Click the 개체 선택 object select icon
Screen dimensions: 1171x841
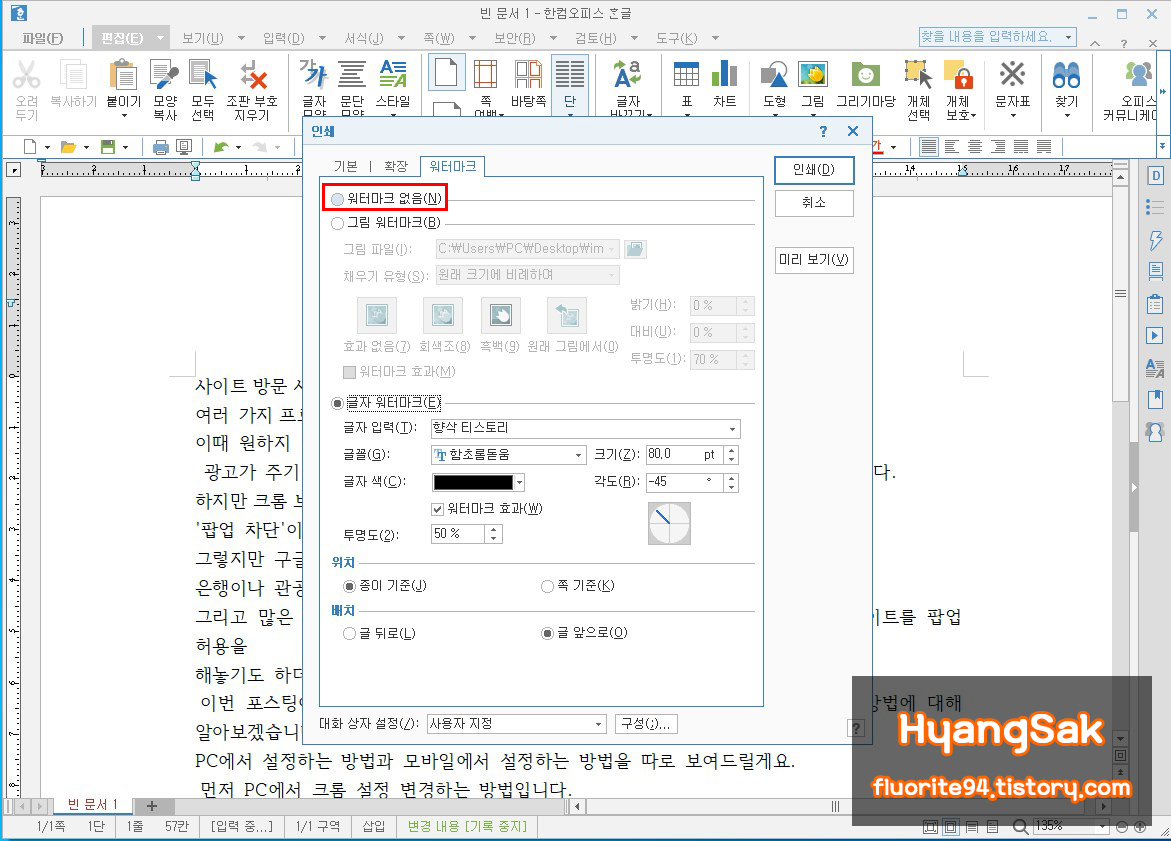918,75
